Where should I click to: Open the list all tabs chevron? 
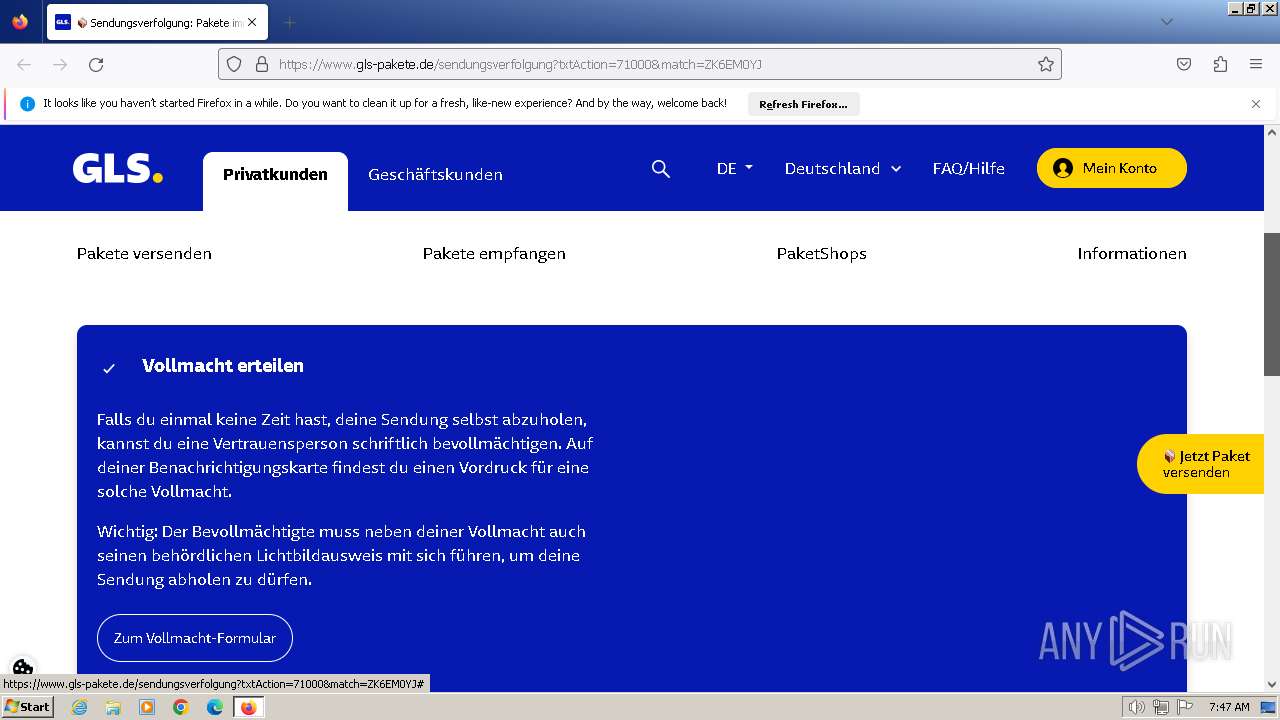[1166, 22]
